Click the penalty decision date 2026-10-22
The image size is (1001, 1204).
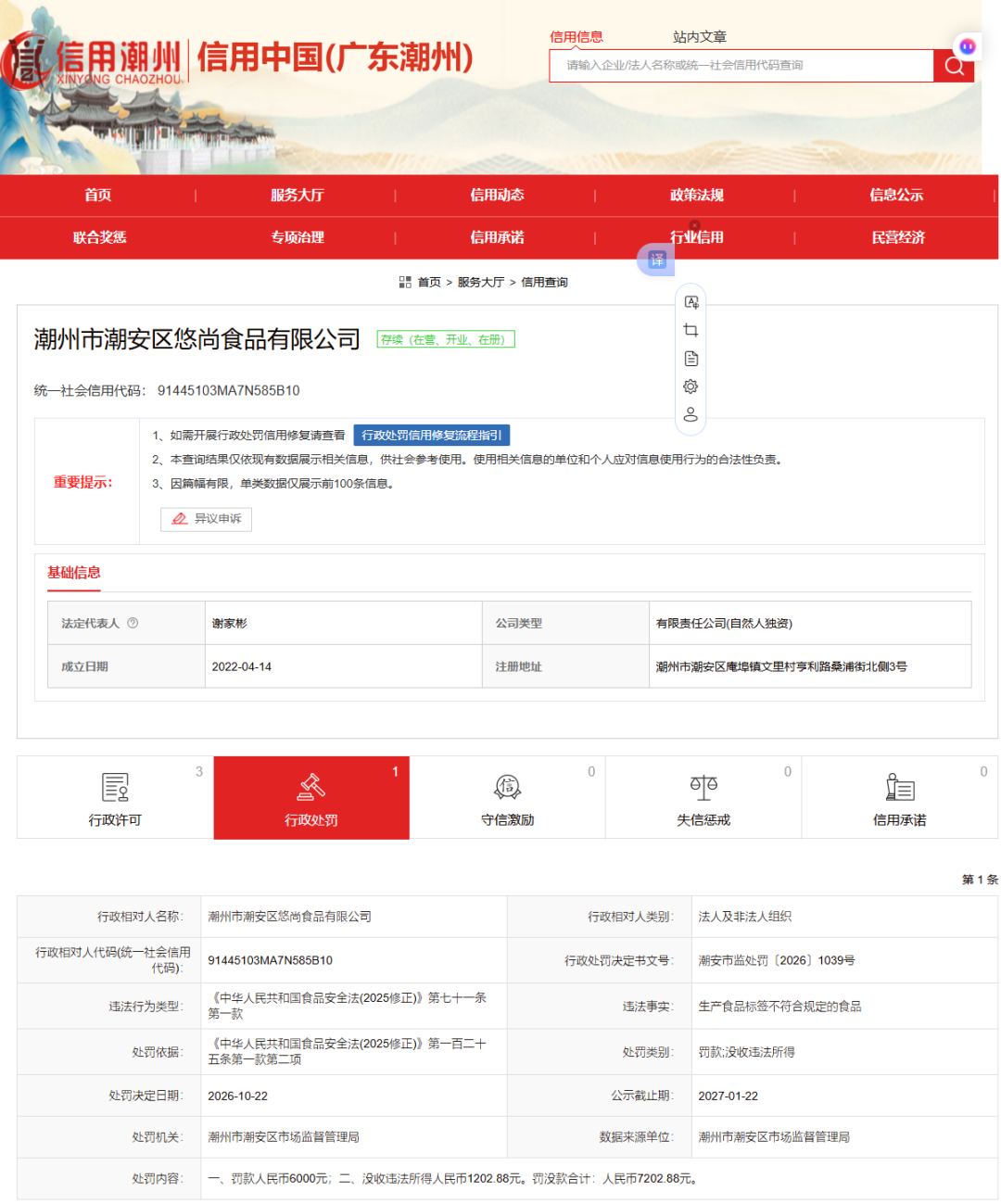coord(238,1096)
